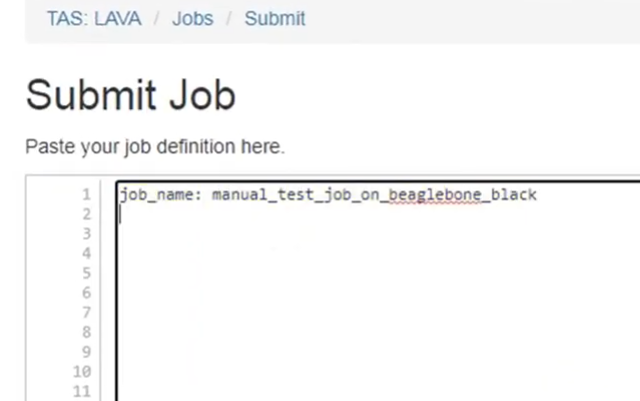Screen dimensions: 640x401
Task: Click line number 3 in the gutter
Action: point(87,234)
